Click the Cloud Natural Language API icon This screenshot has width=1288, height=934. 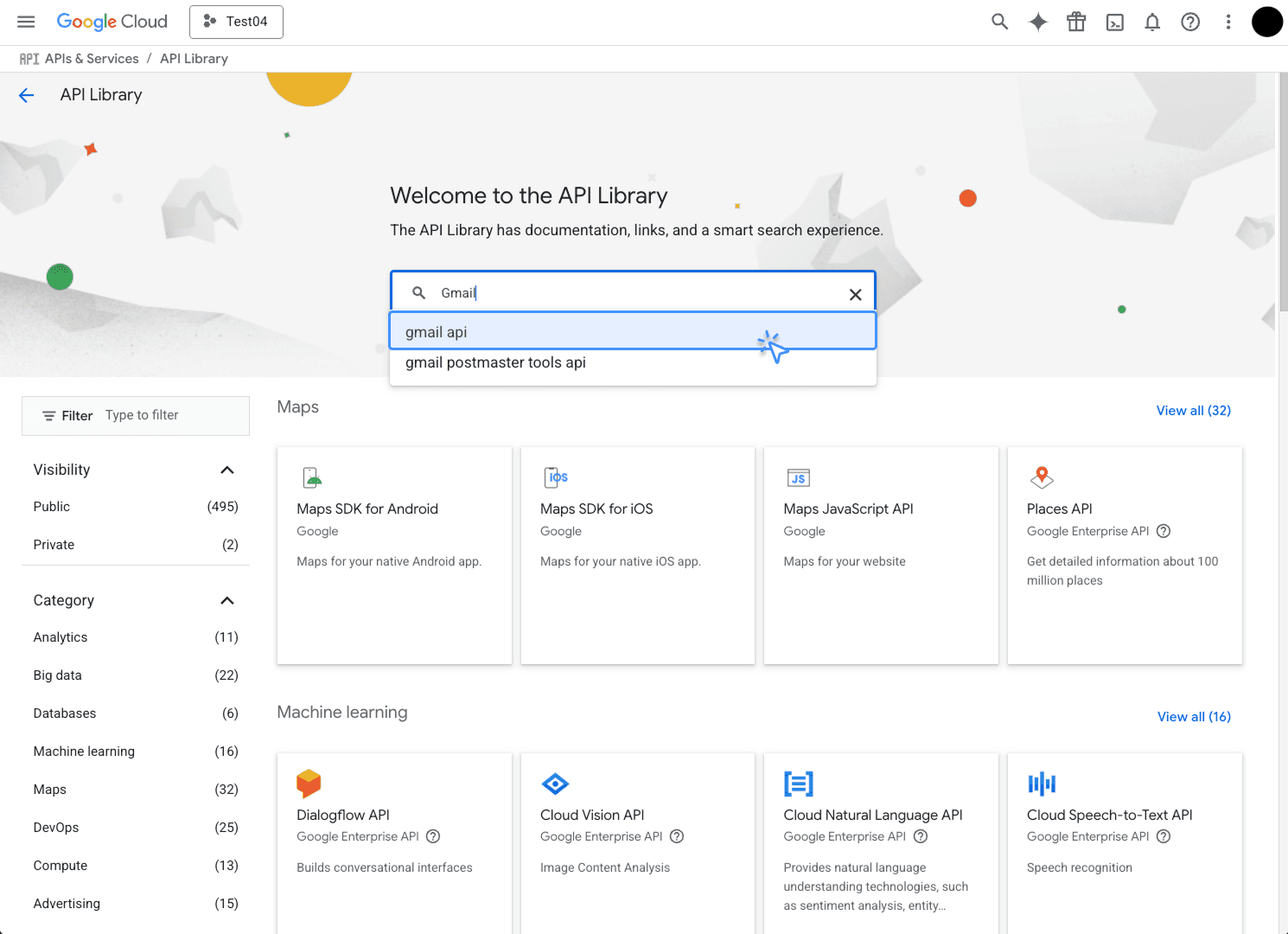[798, 784]
